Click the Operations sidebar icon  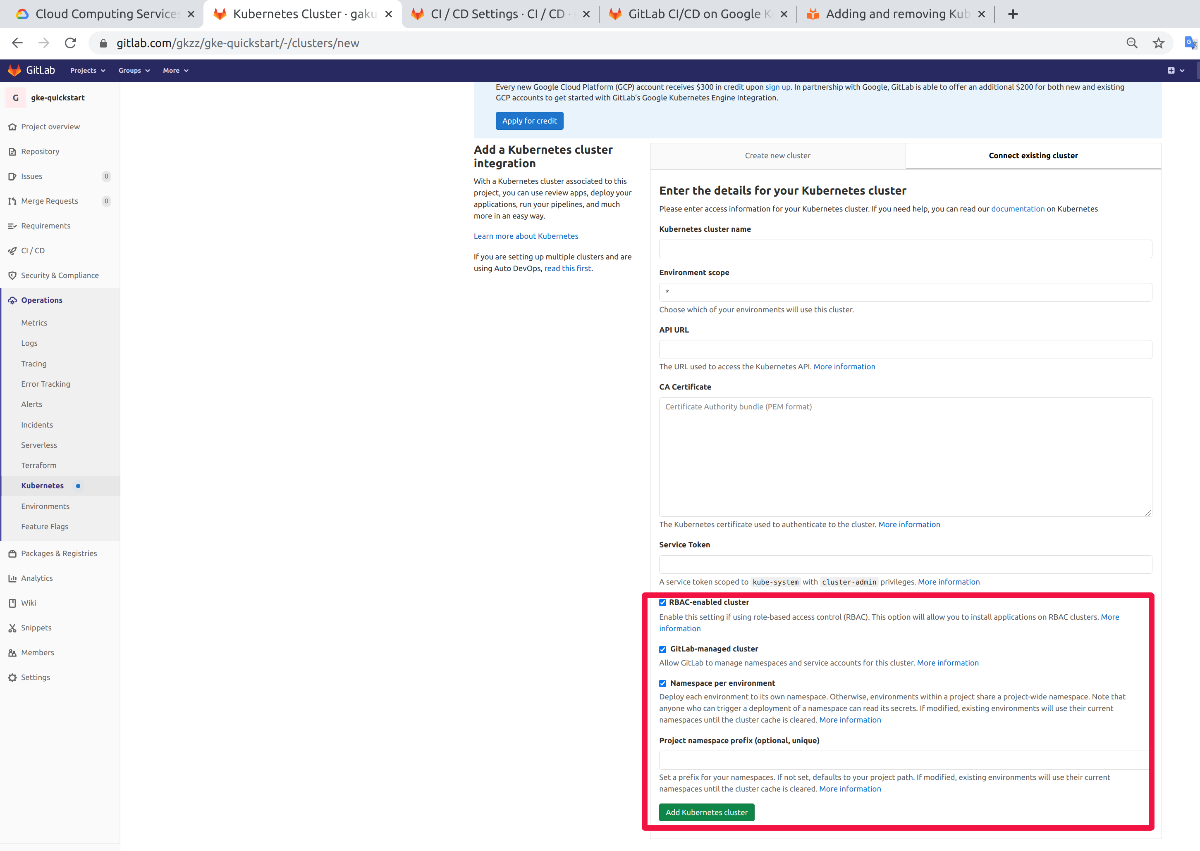click(x=12, y=300)
